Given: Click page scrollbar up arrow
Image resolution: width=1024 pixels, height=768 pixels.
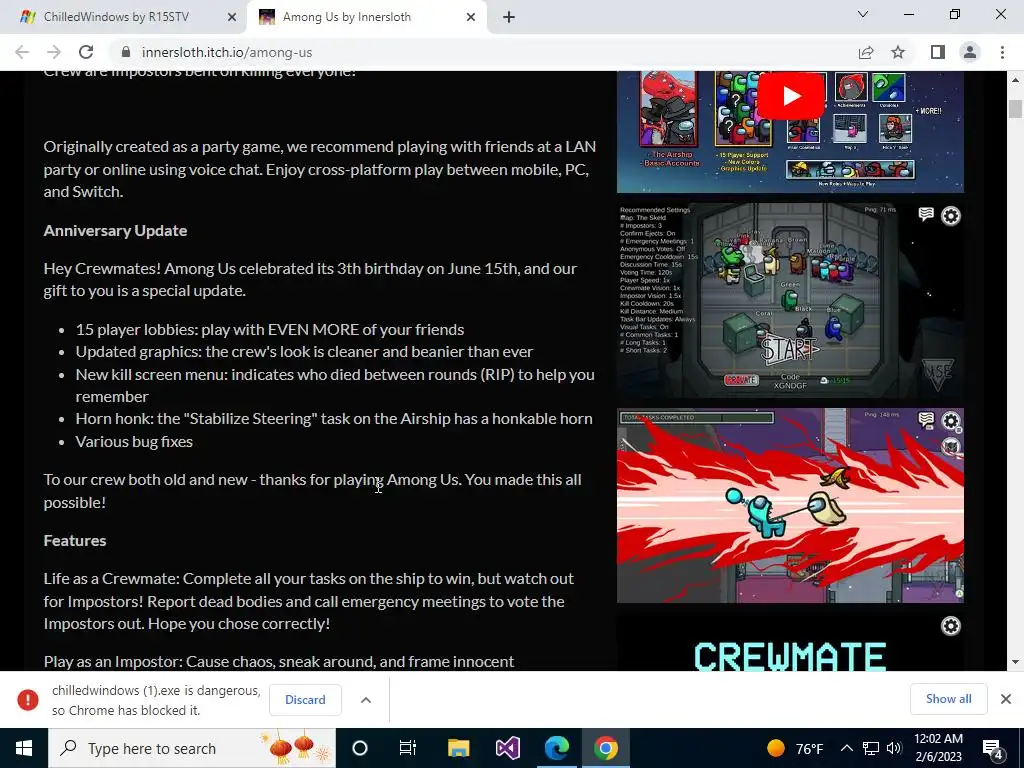Looking at the screenshot, I should 1016,80.
